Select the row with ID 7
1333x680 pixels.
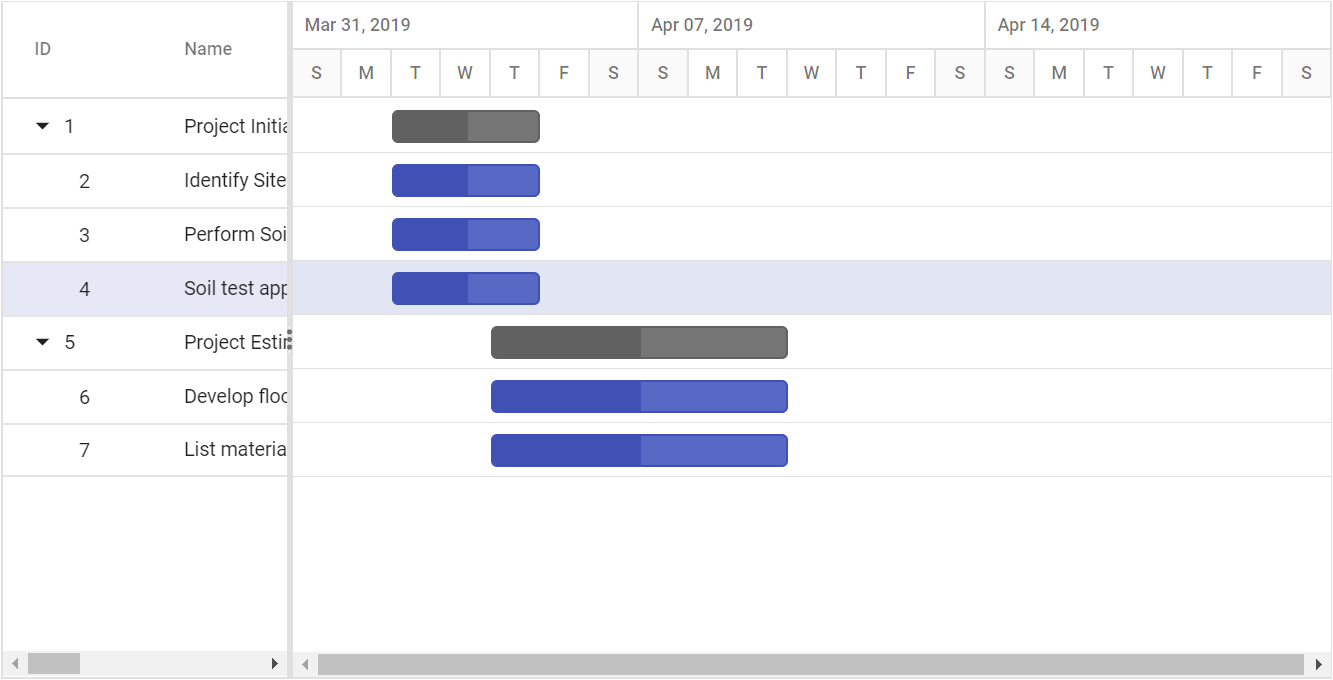point(145,450)
